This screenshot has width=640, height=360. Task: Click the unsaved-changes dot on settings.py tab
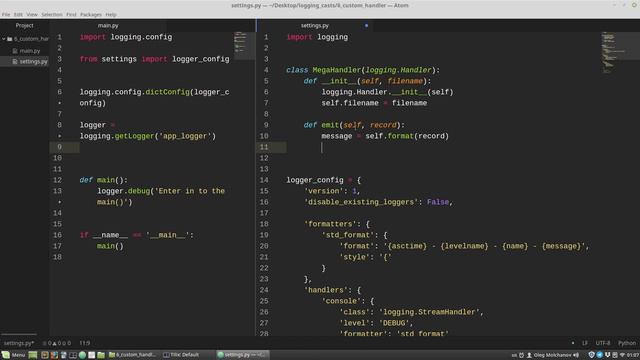pos(366,25)
